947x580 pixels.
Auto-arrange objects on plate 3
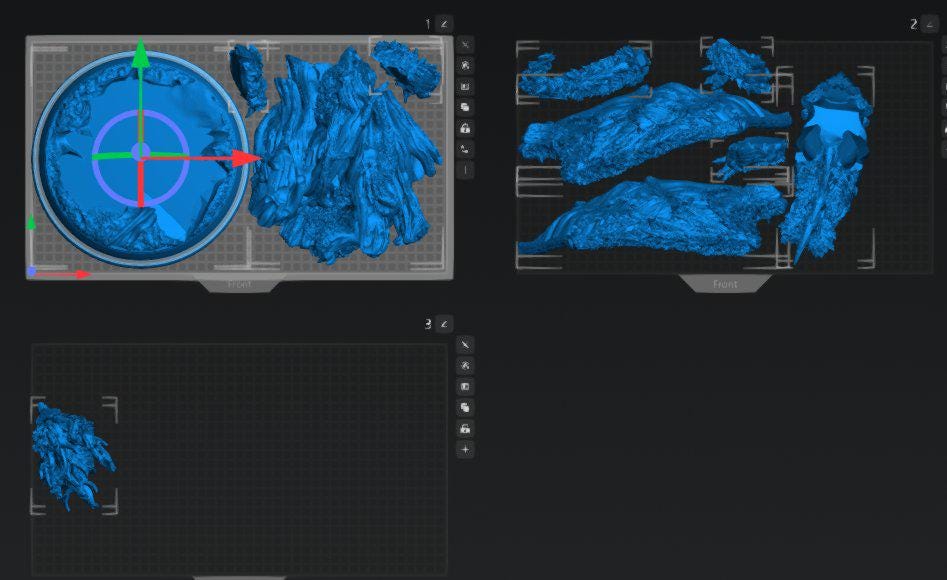click(x=465, y=387)
